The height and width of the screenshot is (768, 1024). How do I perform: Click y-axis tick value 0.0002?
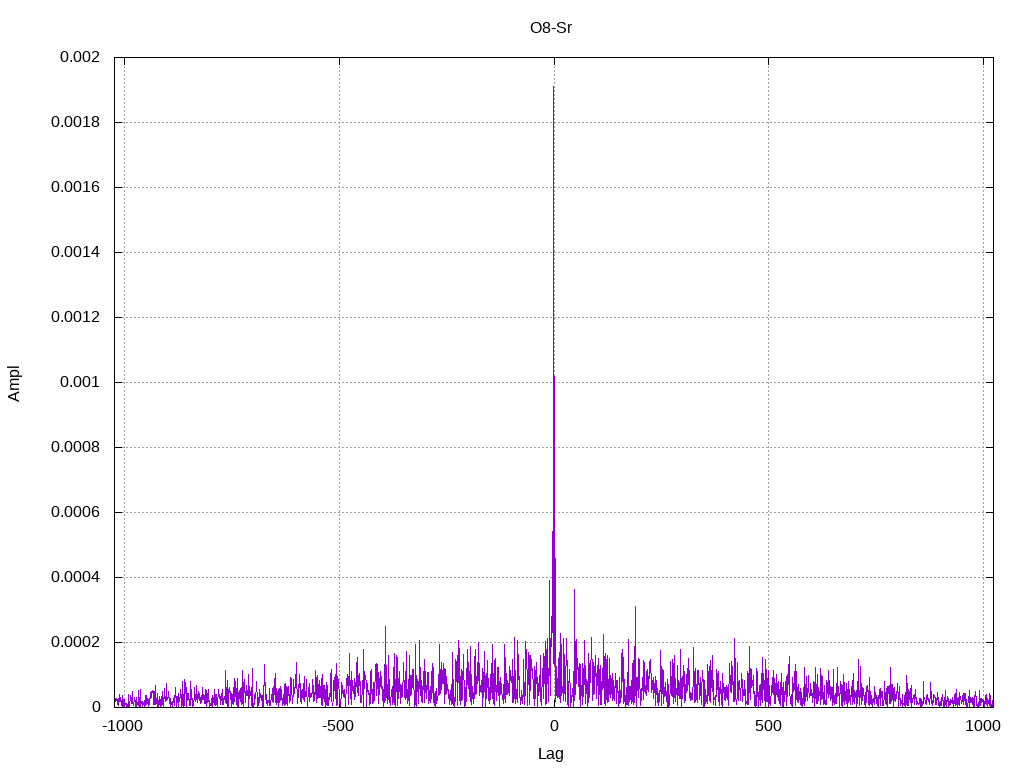(76, 642)
